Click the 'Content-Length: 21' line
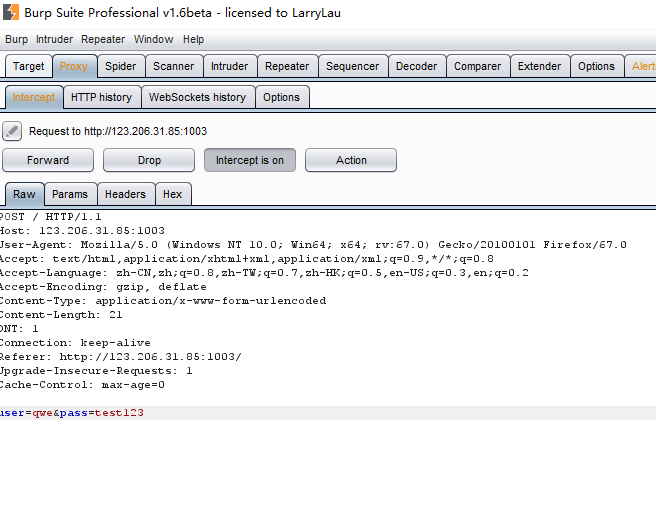Screen dimensions: 656x515 coord(61,315)
